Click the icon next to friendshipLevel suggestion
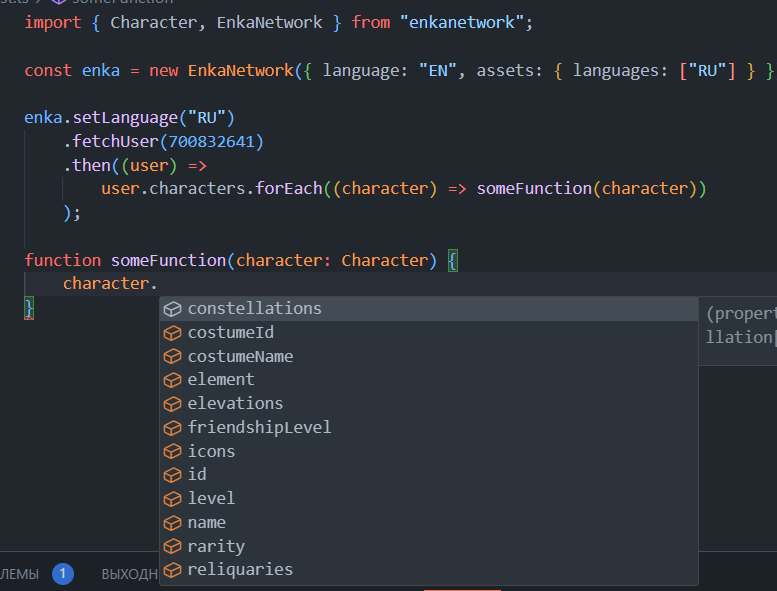 (172, 428)
